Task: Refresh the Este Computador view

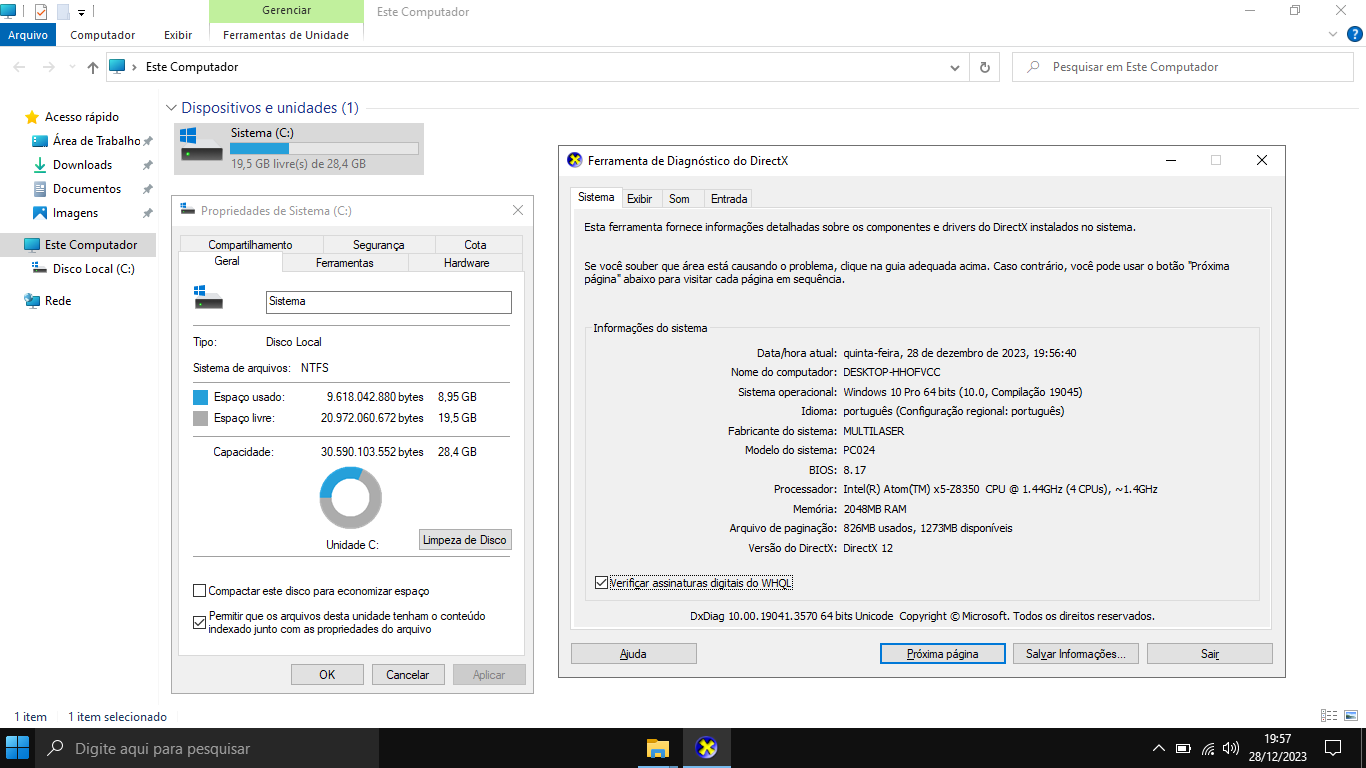Action: point(984,67)
